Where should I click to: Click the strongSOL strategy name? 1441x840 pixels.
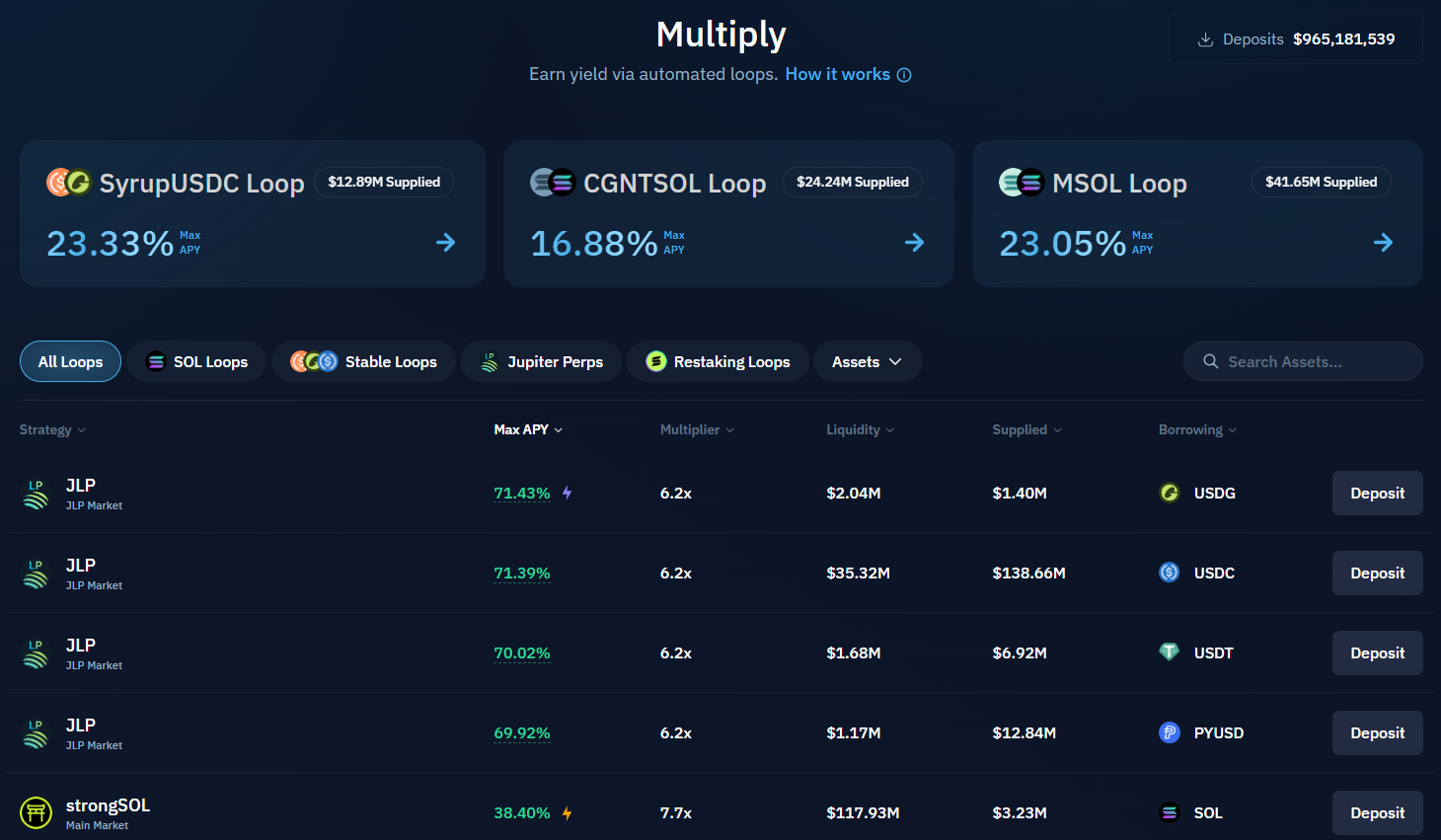(x=108, y=805)
